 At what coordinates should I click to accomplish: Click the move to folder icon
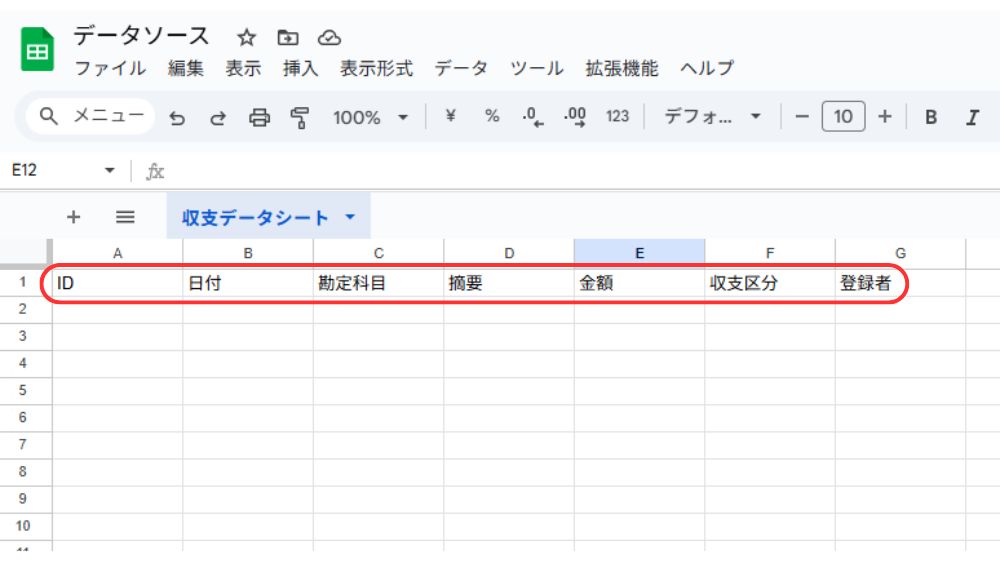(288, 38)
